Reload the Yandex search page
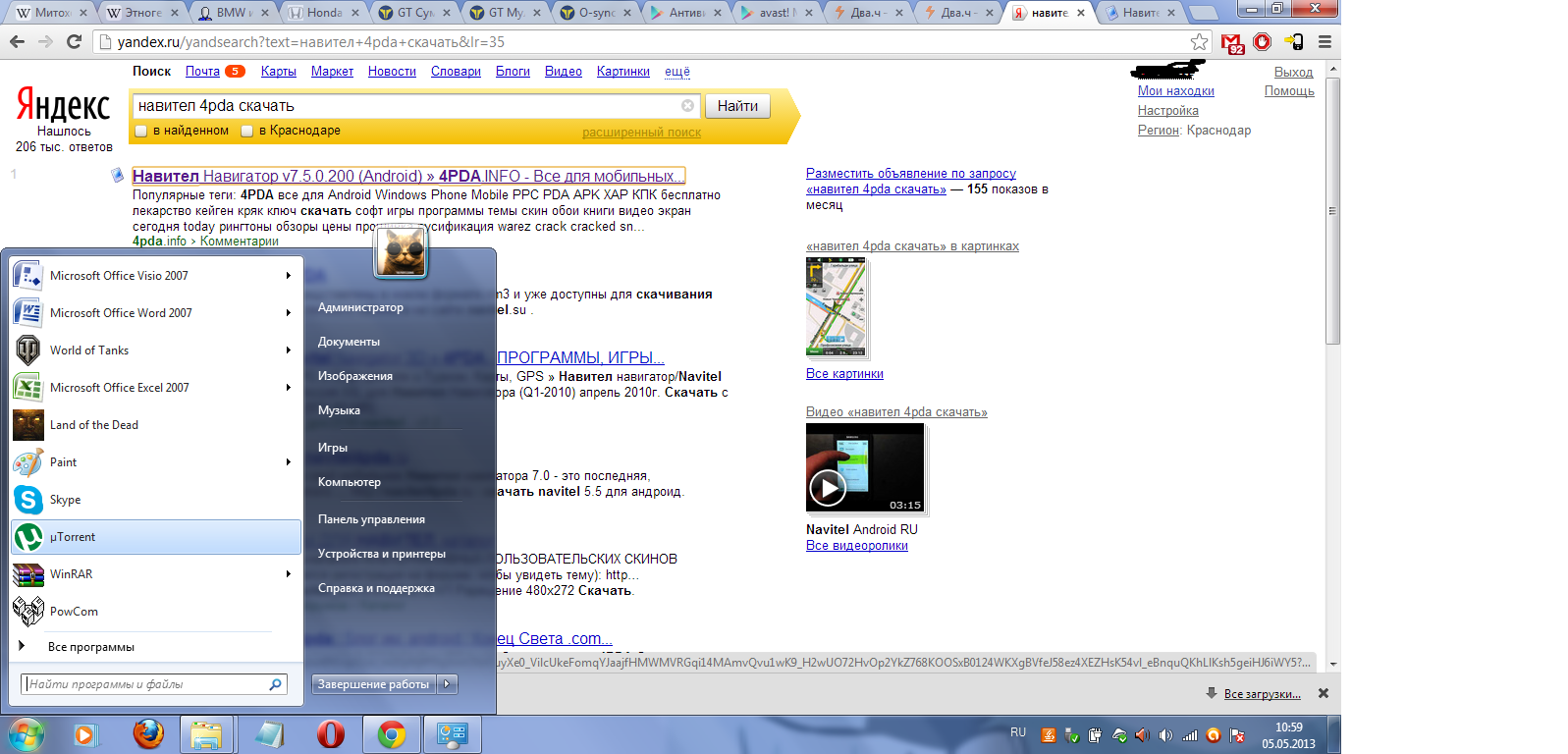 tap(74, 42)
